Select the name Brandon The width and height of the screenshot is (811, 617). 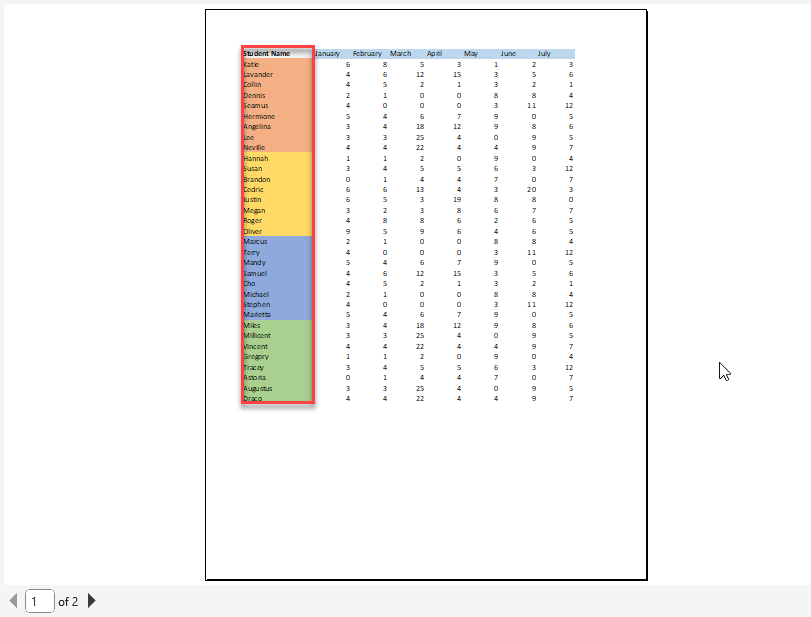257,179
